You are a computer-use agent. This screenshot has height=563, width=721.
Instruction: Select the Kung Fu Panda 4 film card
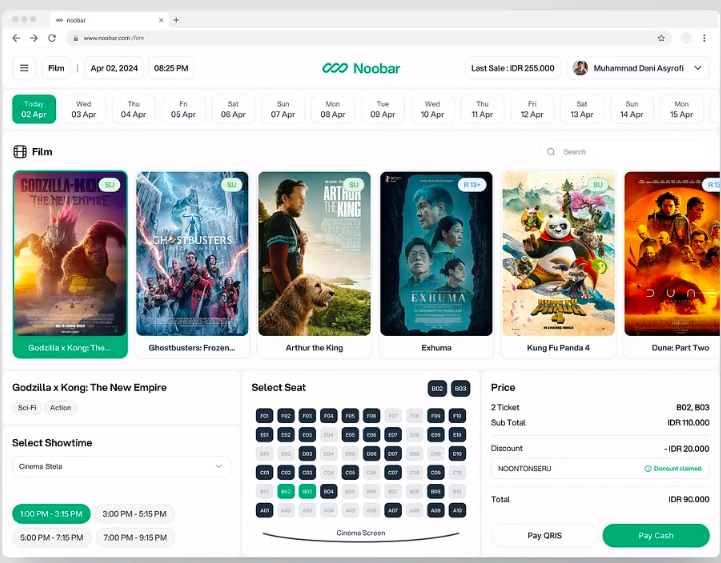(x=558, y=264)
